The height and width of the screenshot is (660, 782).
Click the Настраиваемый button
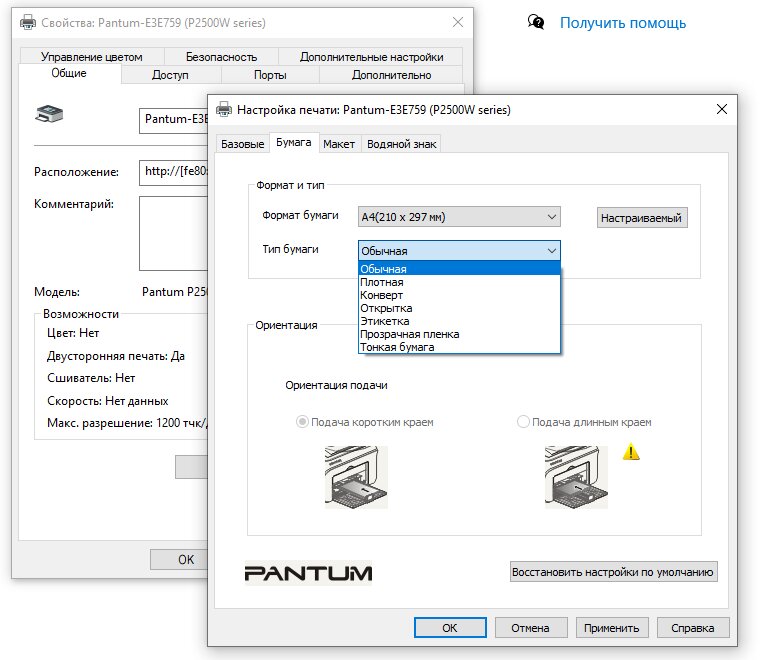tap(642, 218)
